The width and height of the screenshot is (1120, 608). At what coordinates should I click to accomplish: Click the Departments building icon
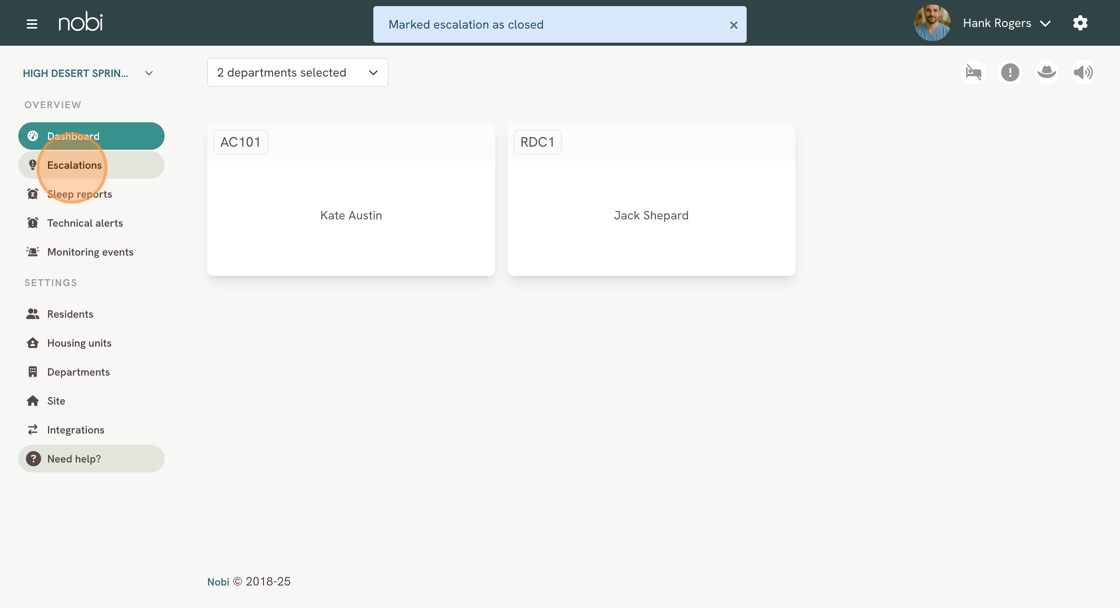coord(33,372)
